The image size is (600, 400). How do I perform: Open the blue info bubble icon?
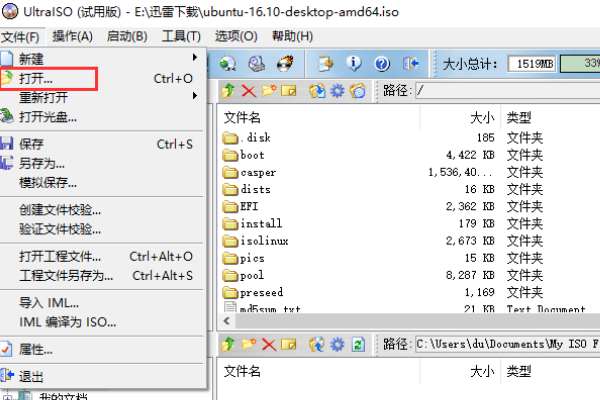[354, 64]
